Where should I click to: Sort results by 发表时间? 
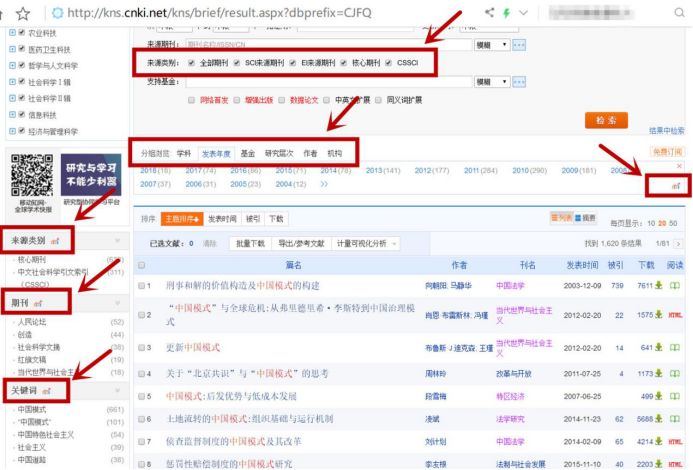click(x=222, y=219)
